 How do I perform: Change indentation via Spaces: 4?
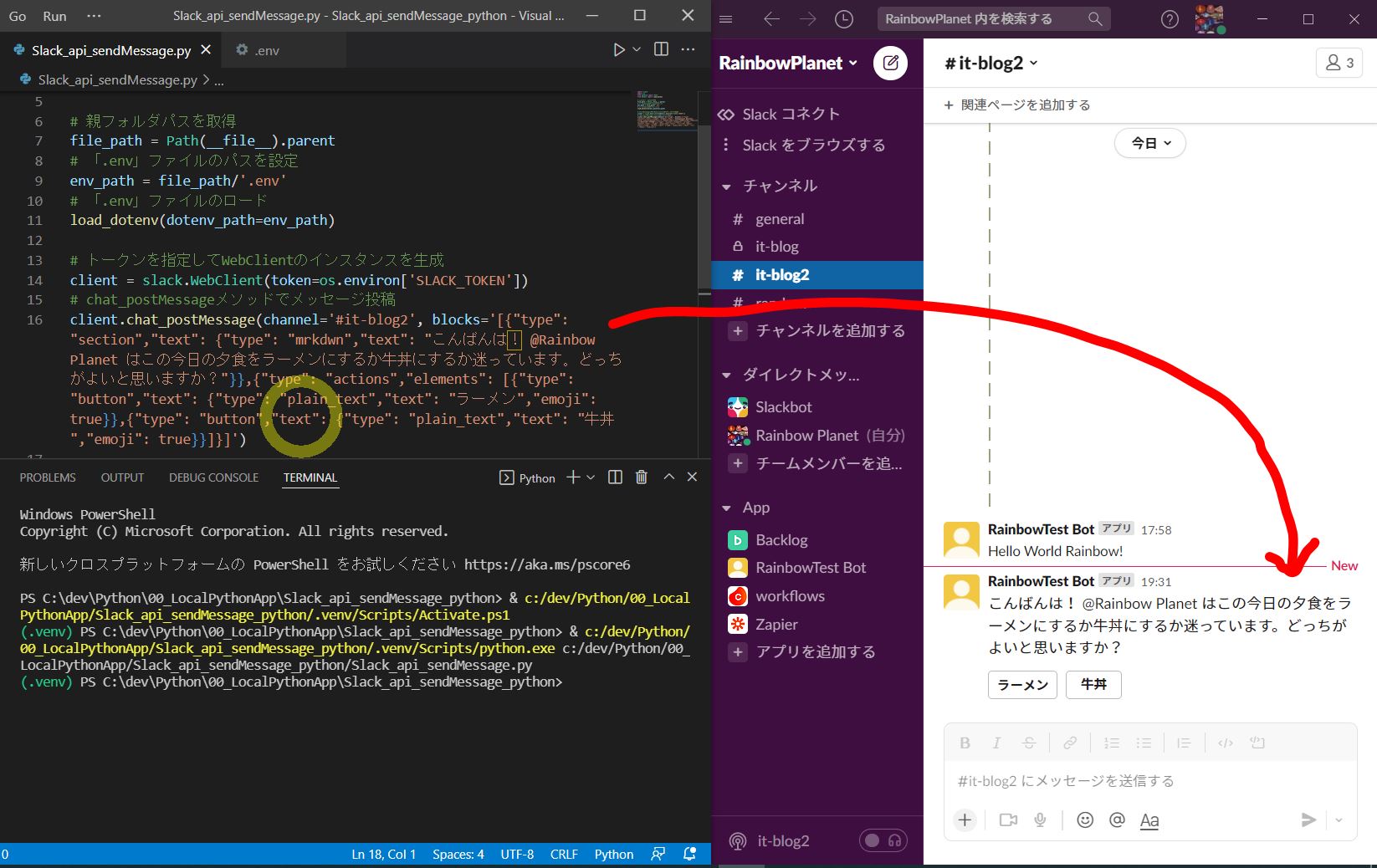click(x=458, y=854)
